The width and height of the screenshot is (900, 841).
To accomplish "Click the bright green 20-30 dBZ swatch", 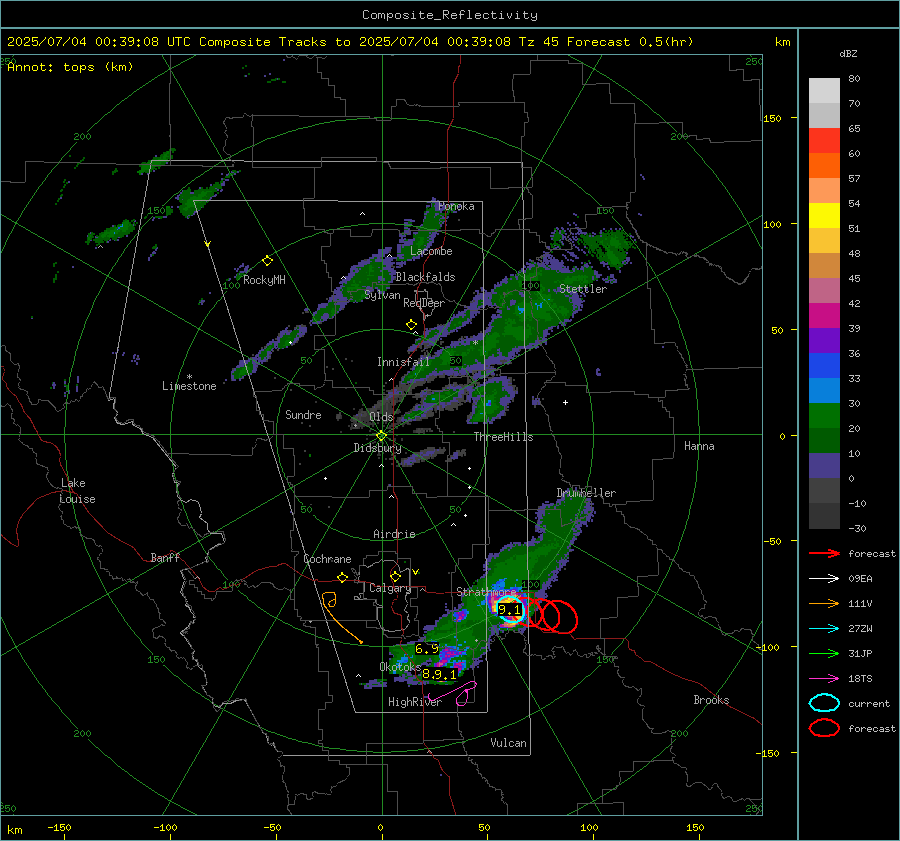I will click(x=824, y=416).
